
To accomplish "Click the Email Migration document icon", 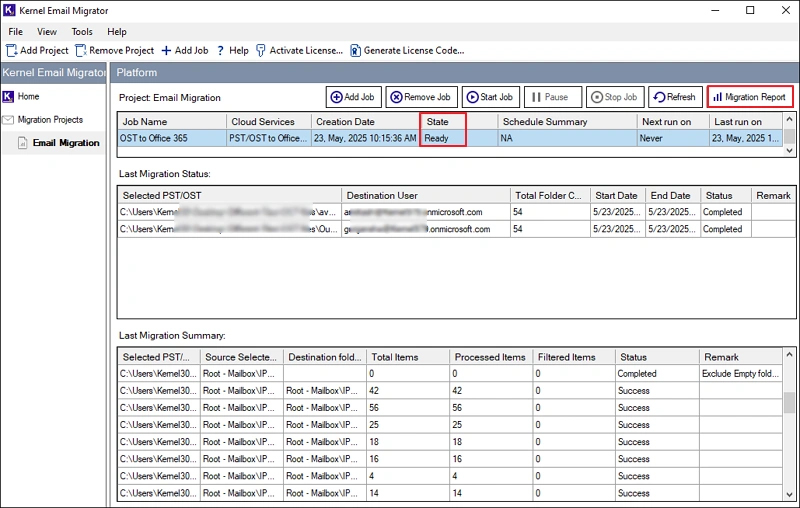I will pyautogui.click(x=22, y=143).
